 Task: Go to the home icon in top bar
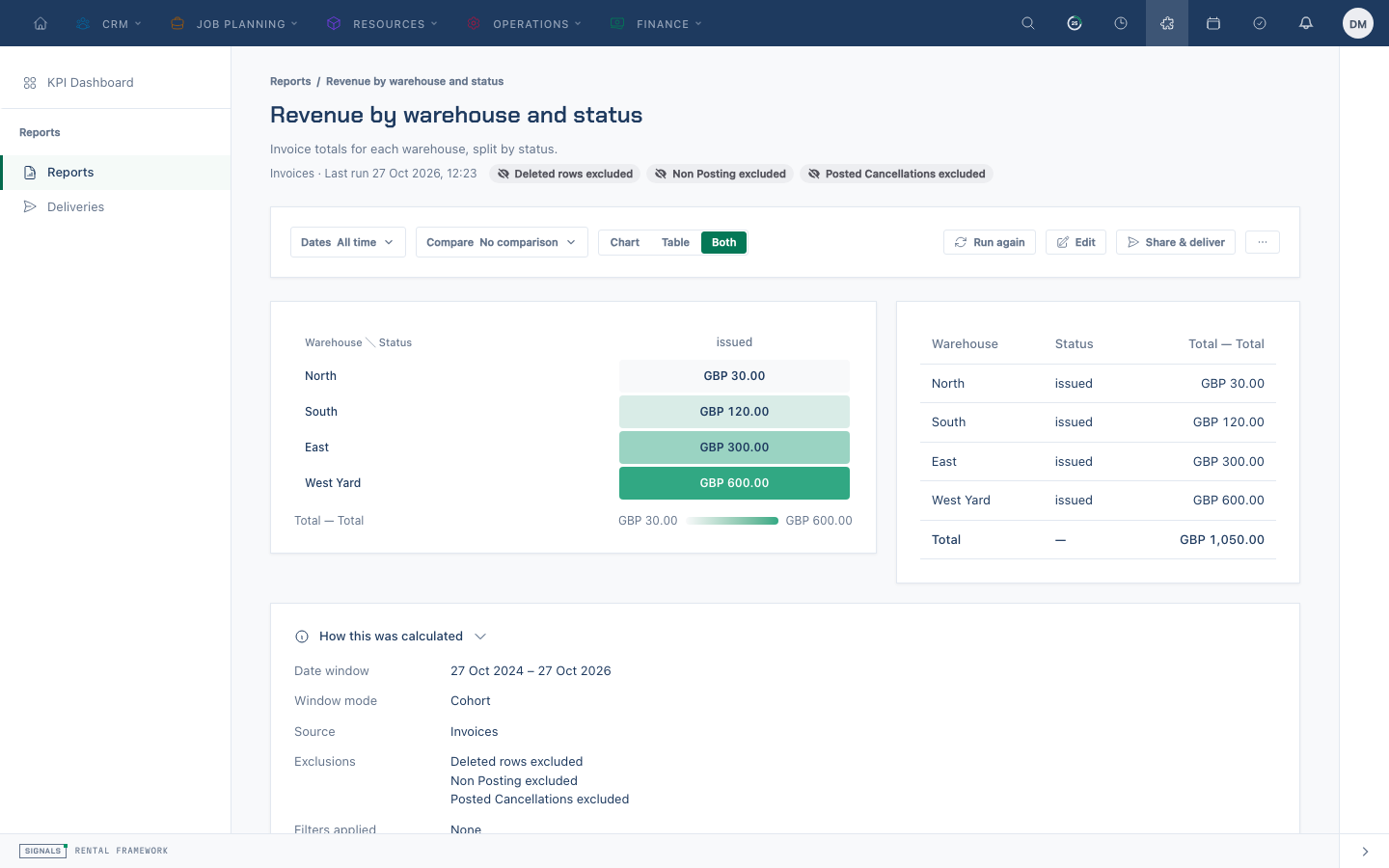[41, 23]
